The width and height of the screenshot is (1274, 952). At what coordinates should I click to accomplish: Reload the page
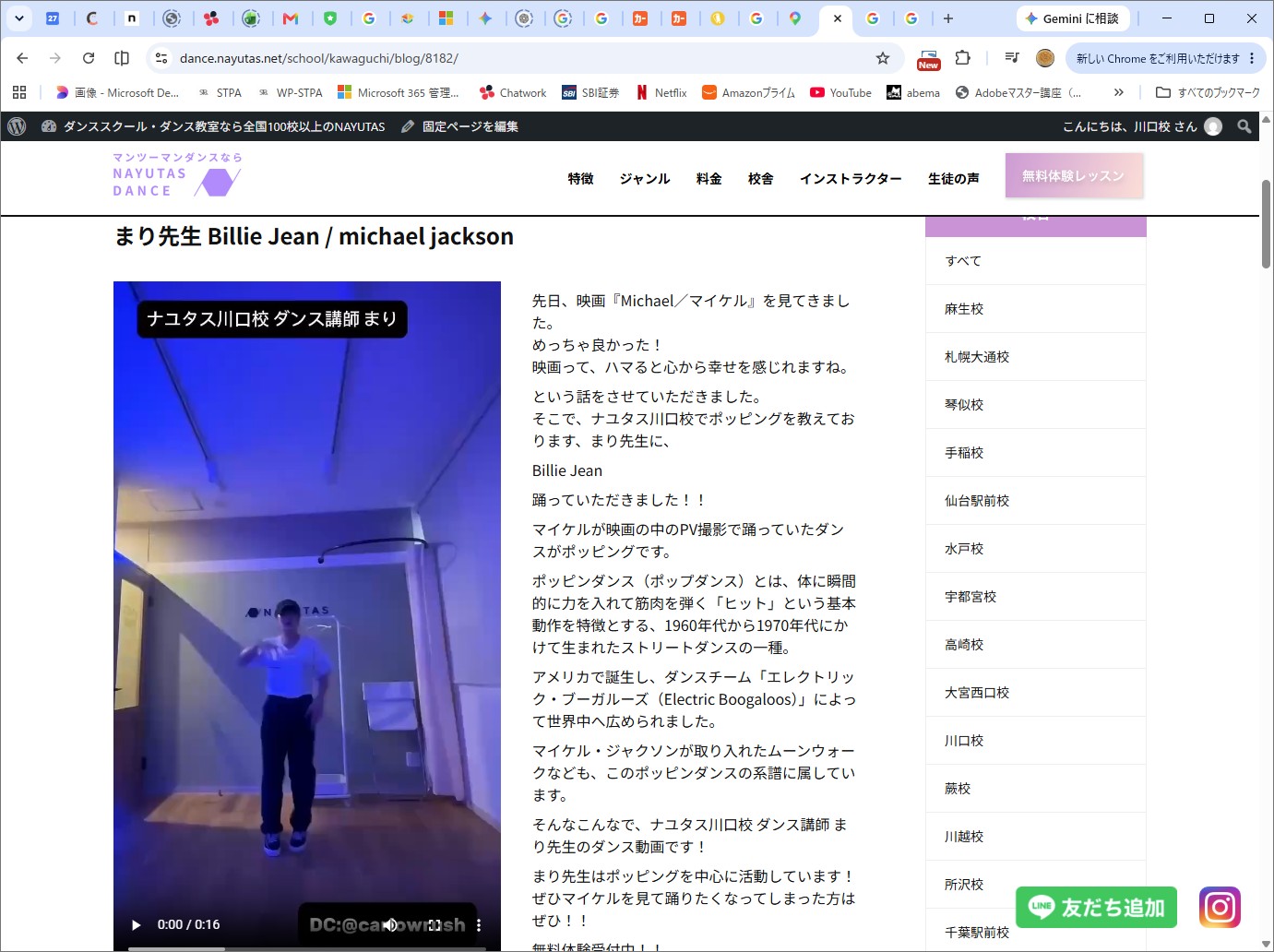(89, 58)
